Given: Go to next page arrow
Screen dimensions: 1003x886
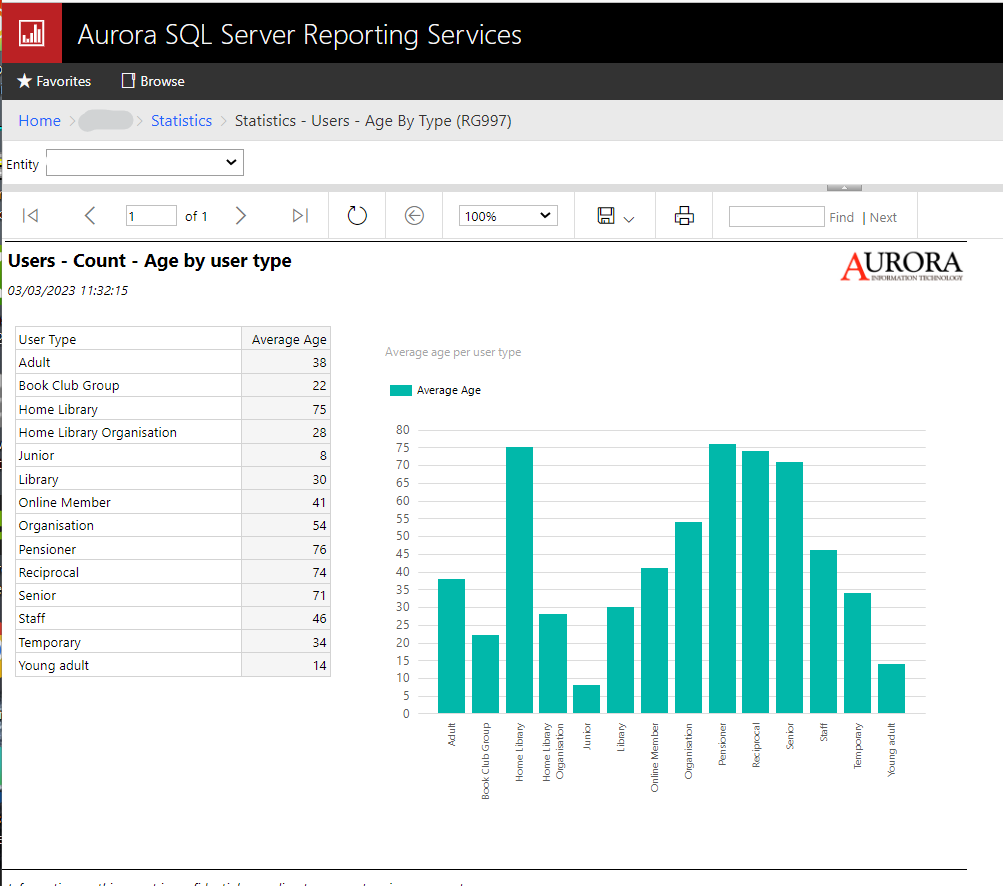Looking at the screenshot, I should pos(241,216).
